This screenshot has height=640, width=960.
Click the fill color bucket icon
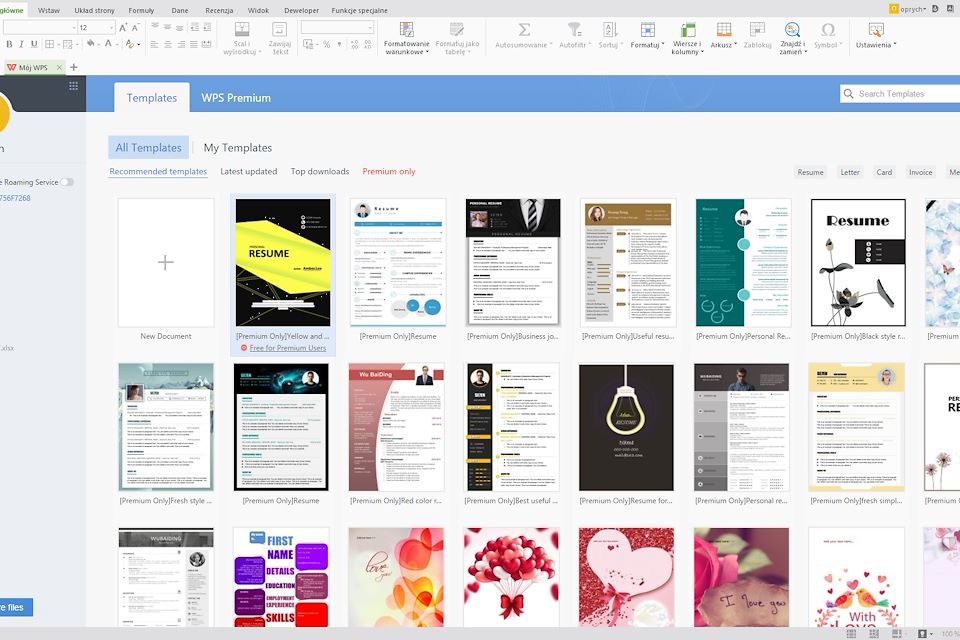pos(91,43)
